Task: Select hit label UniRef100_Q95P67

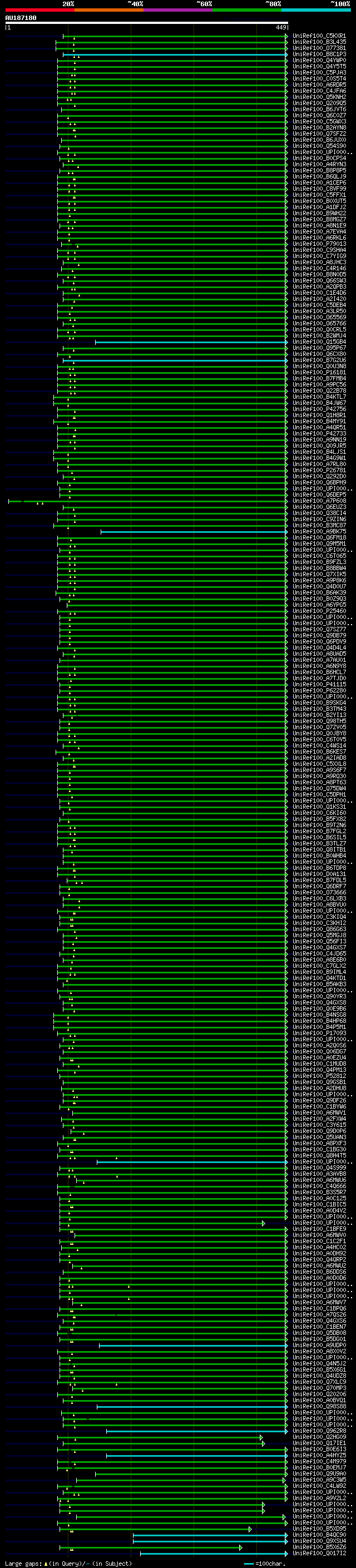Action: coord(319,348)
